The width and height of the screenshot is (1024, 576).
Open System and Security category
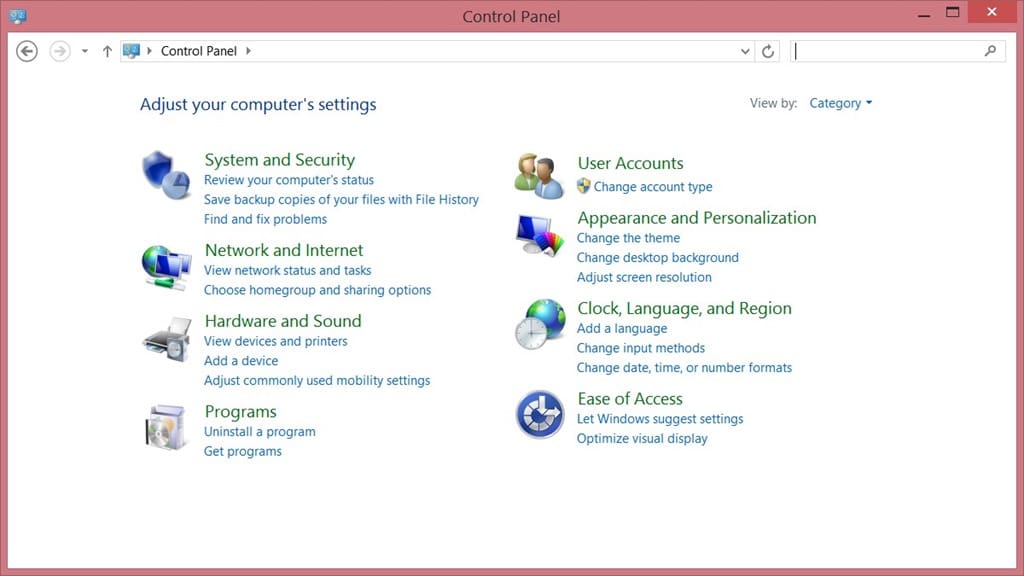click(280, 160)
